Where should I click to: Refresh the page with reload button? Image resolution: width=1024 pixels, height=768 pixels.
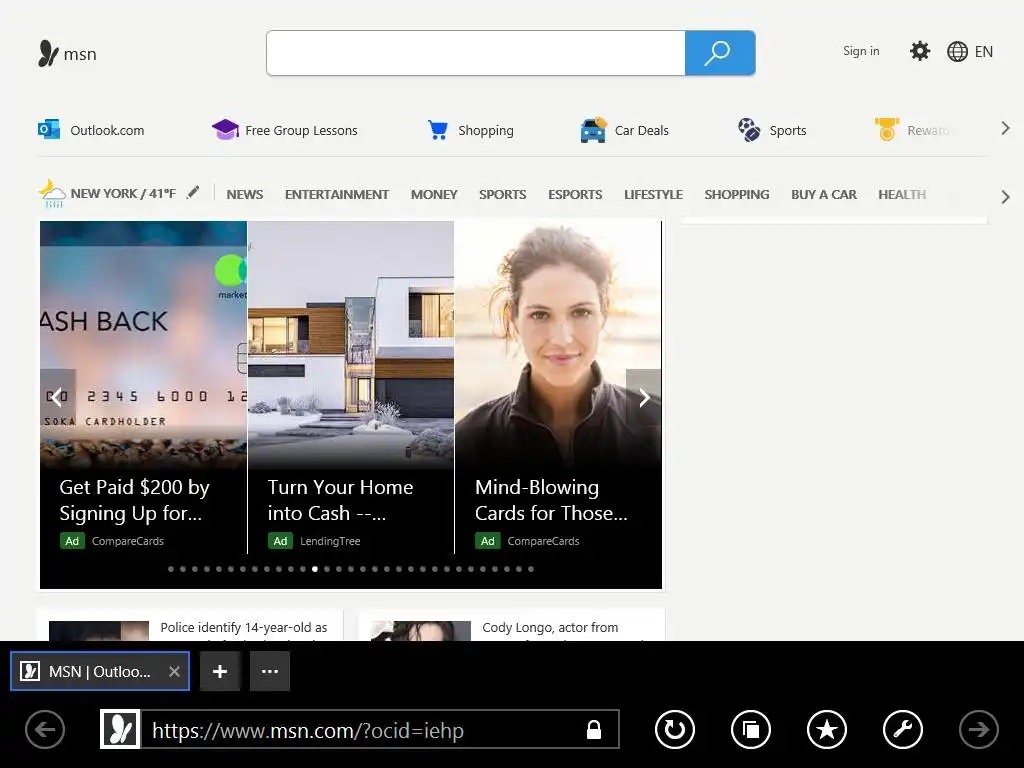675,729
